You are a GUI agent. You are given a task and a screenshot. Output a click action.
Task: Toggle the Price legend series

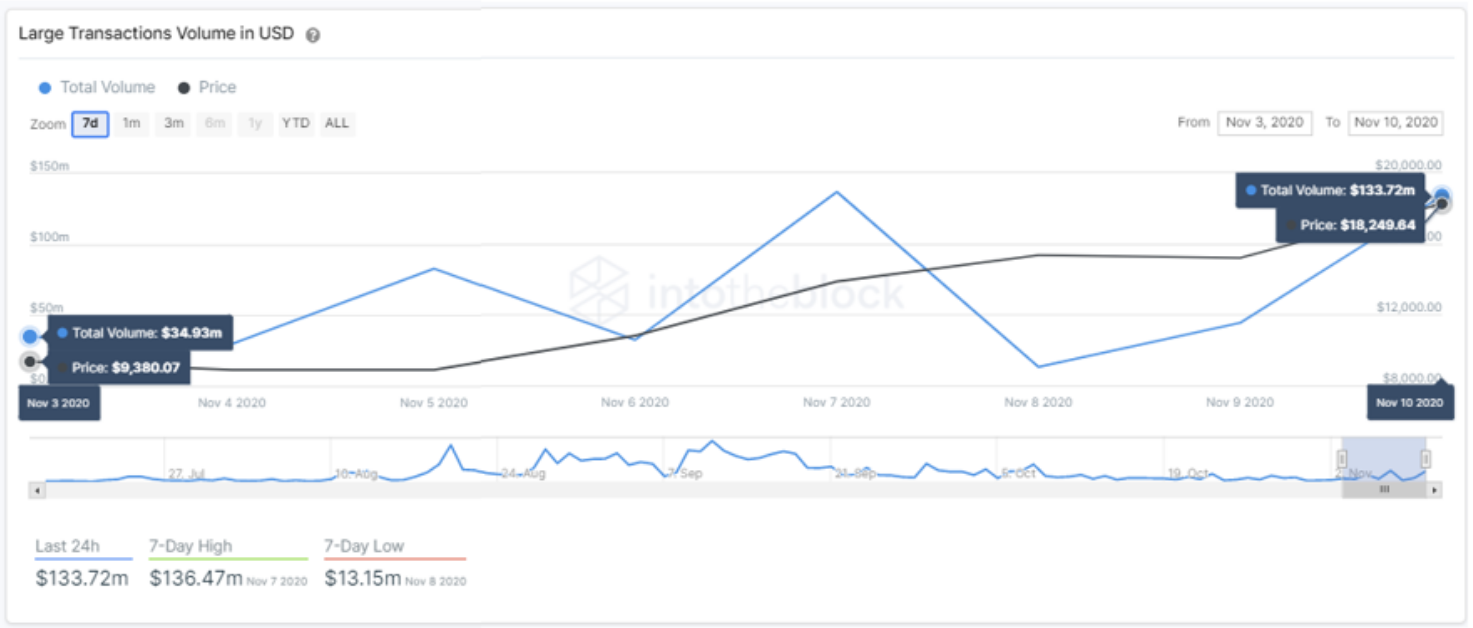tap(207, 87)
